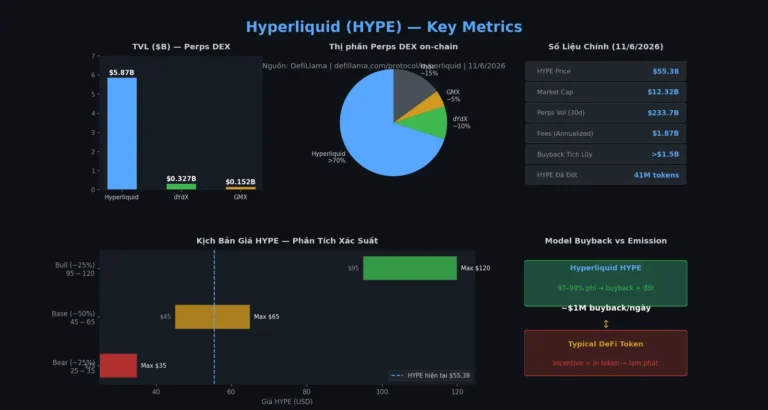This screenshot has width=768, height=410.
Task: Click the "Kịch Bản Giá HYPE — Phân Tích Xác Suất" heading
Action: coord(287,241)
